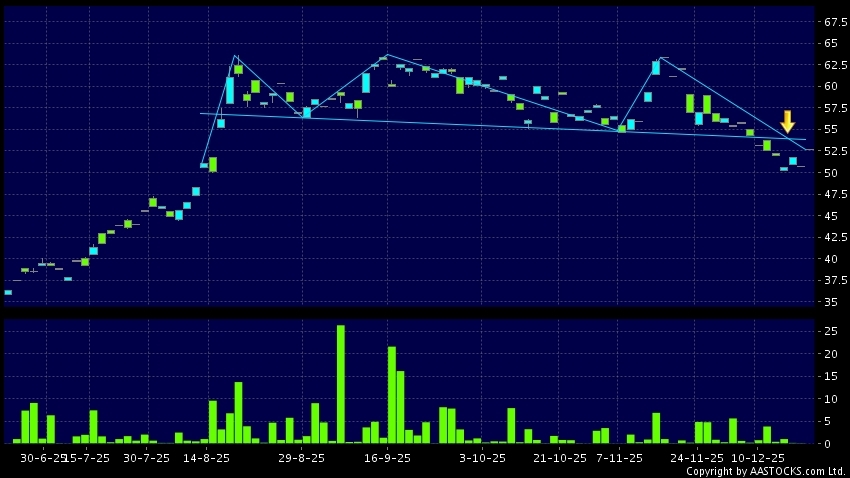Select the 10 volume axis label
Image resolution: width=850 pixels, height=478 pixels.
pos(831,398)
